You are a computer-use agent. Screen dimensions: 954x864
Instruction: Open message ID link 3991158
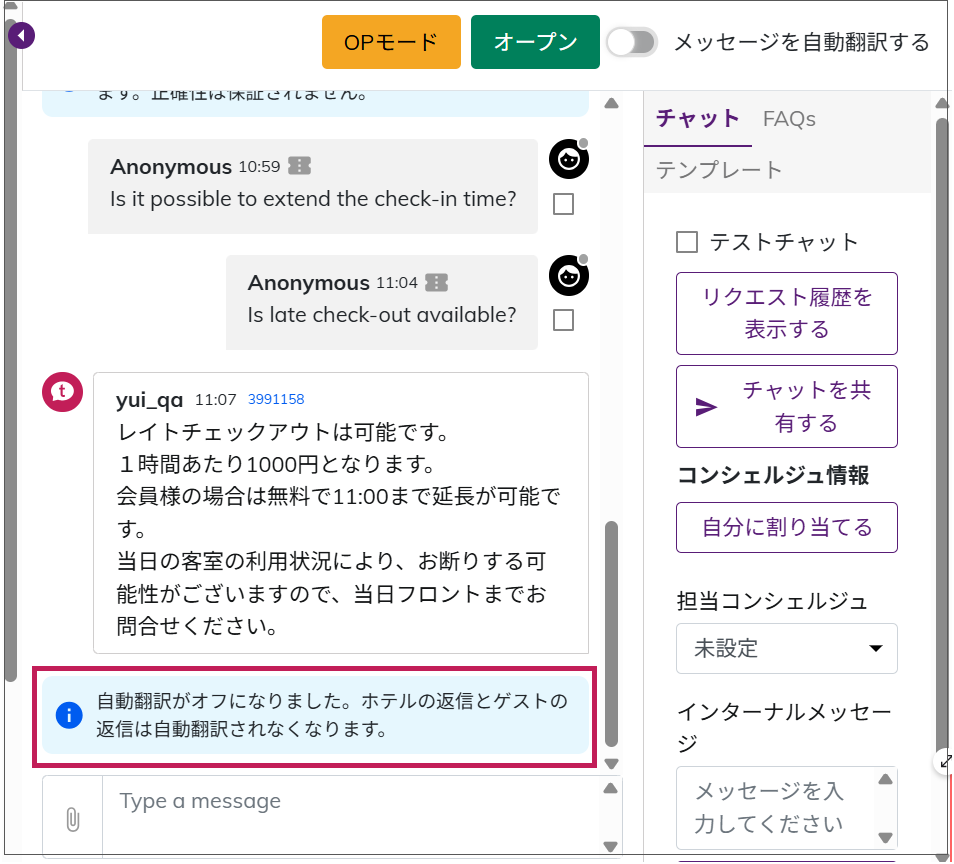276,399
